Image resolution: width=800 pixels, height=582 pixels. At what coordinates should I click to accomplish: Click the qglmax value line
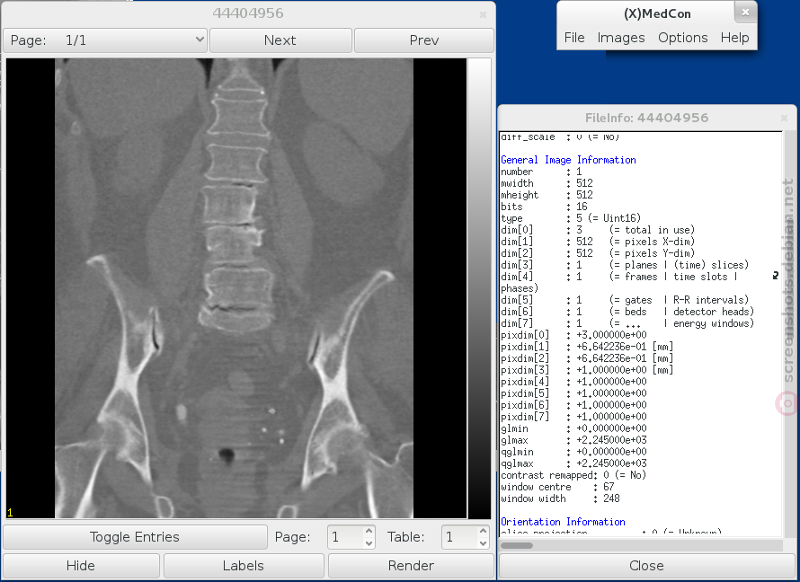pos(574,464)
